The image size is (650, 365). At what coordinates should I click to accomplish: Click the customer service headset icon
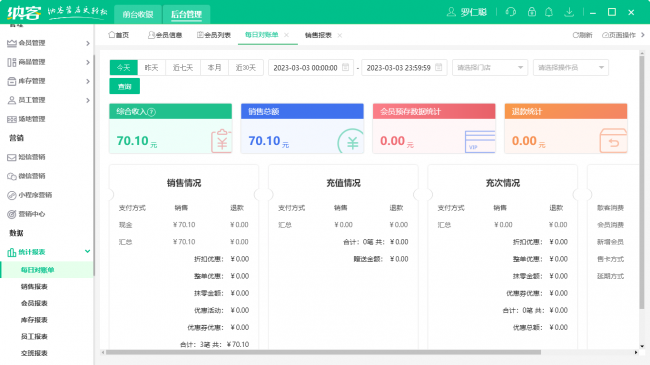coord(511,12)
